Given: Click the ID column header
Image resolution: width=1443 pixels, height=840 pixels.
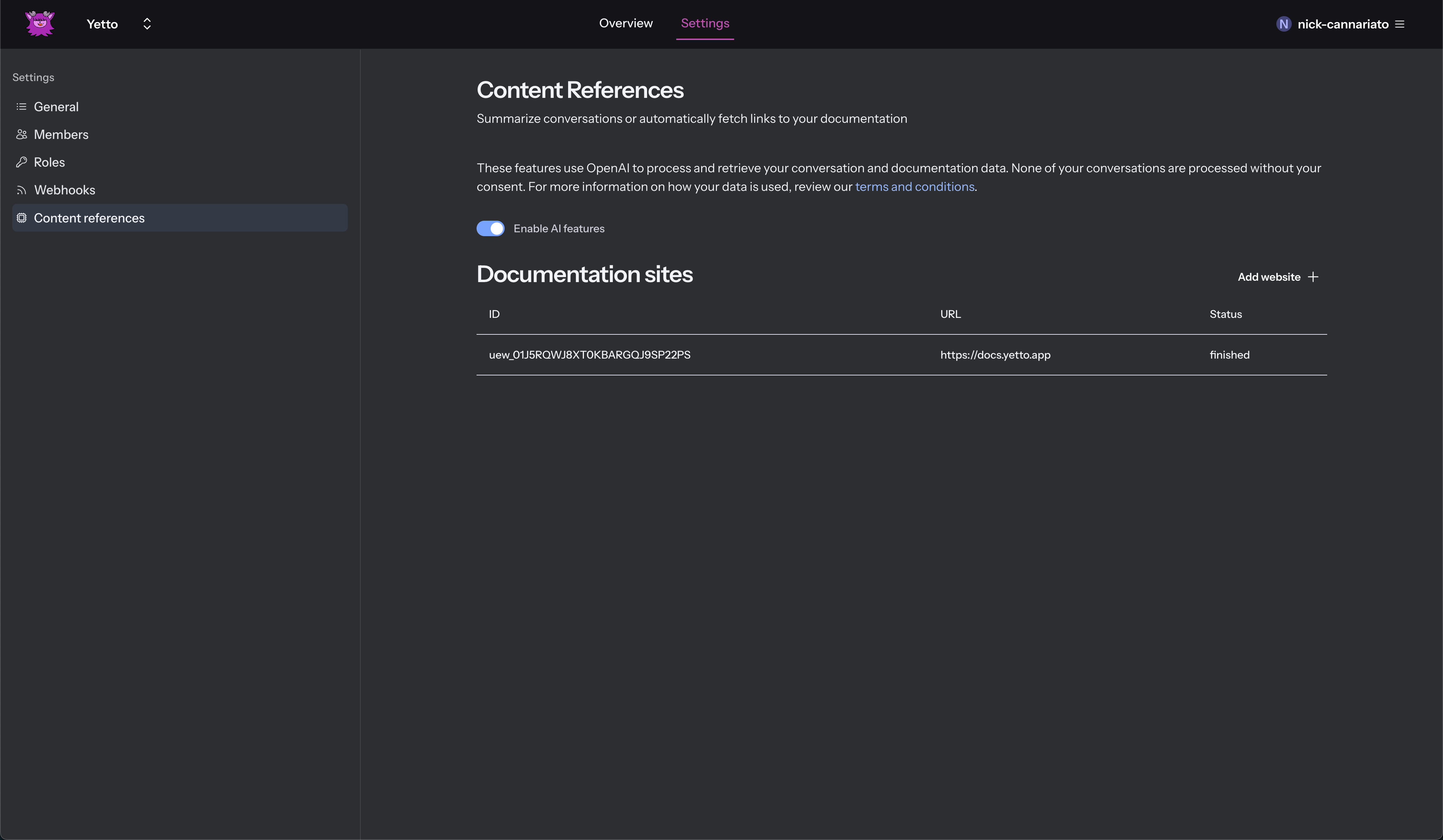Looking at the screenshot, I should tap(494, 314).
